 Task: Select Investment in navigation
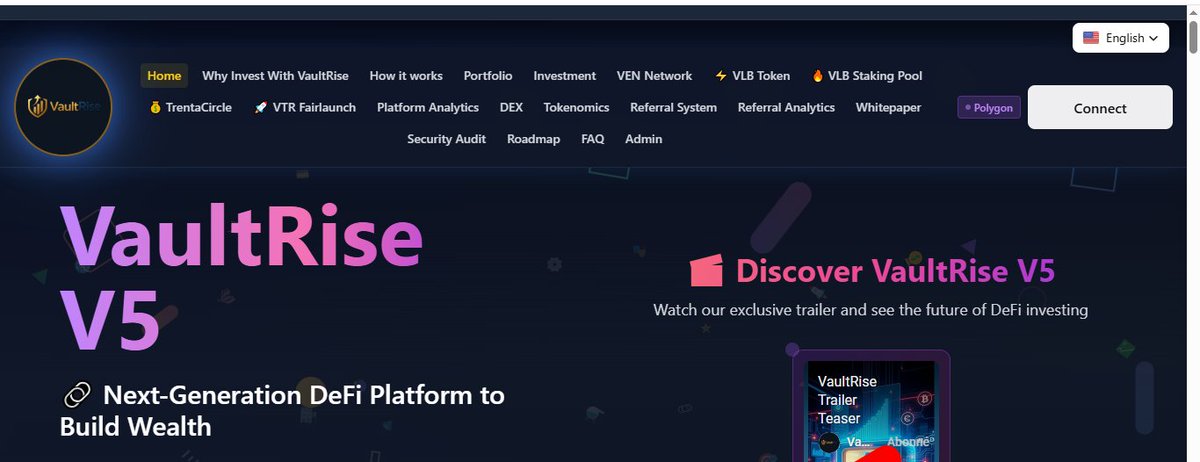pos(564,76)
